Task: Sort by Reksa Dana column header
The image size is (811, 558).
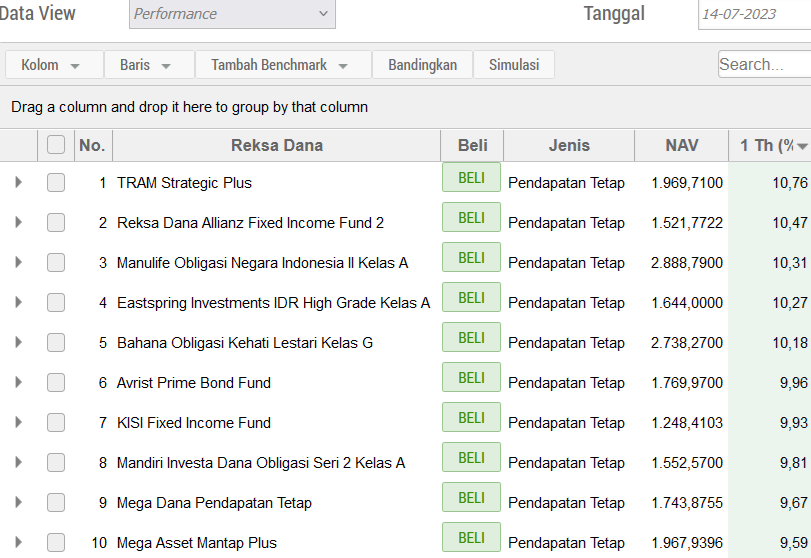Action: 277,145
